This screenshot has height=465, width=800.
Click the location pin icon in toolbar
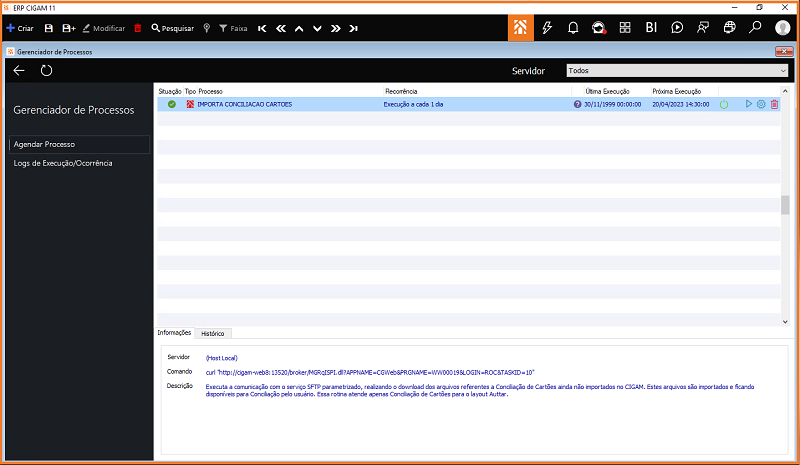pos(207,28)
